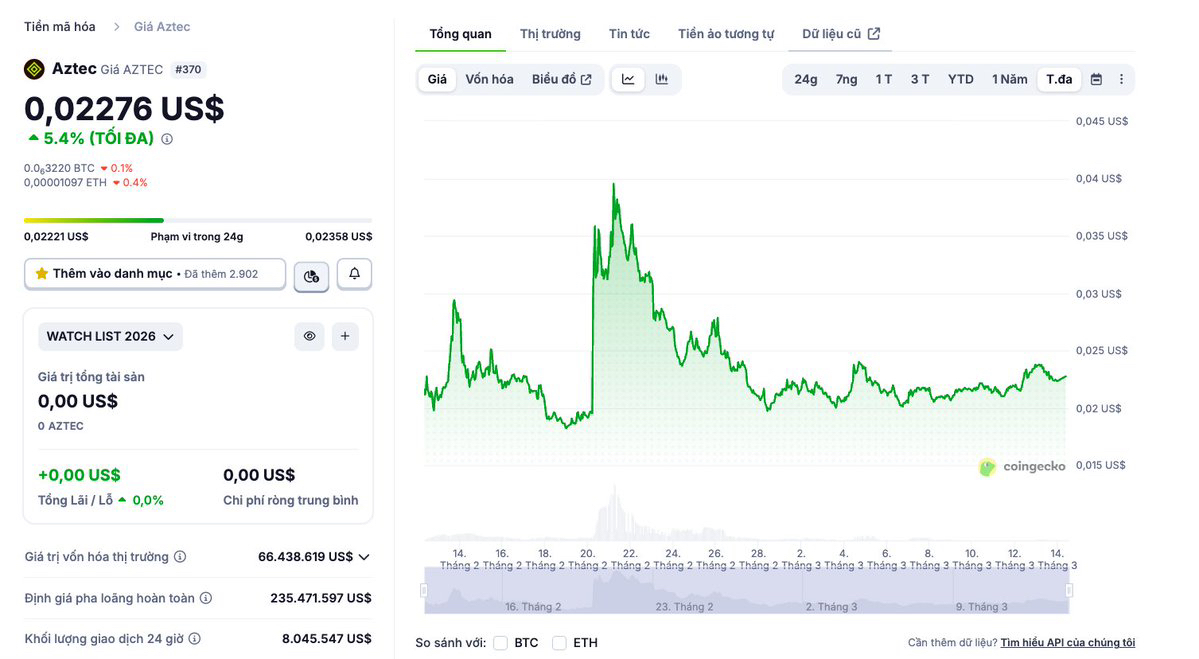This screenshot has height=659, width=1199.
Task: Select the YTD time range
Action: click(960, 80)
